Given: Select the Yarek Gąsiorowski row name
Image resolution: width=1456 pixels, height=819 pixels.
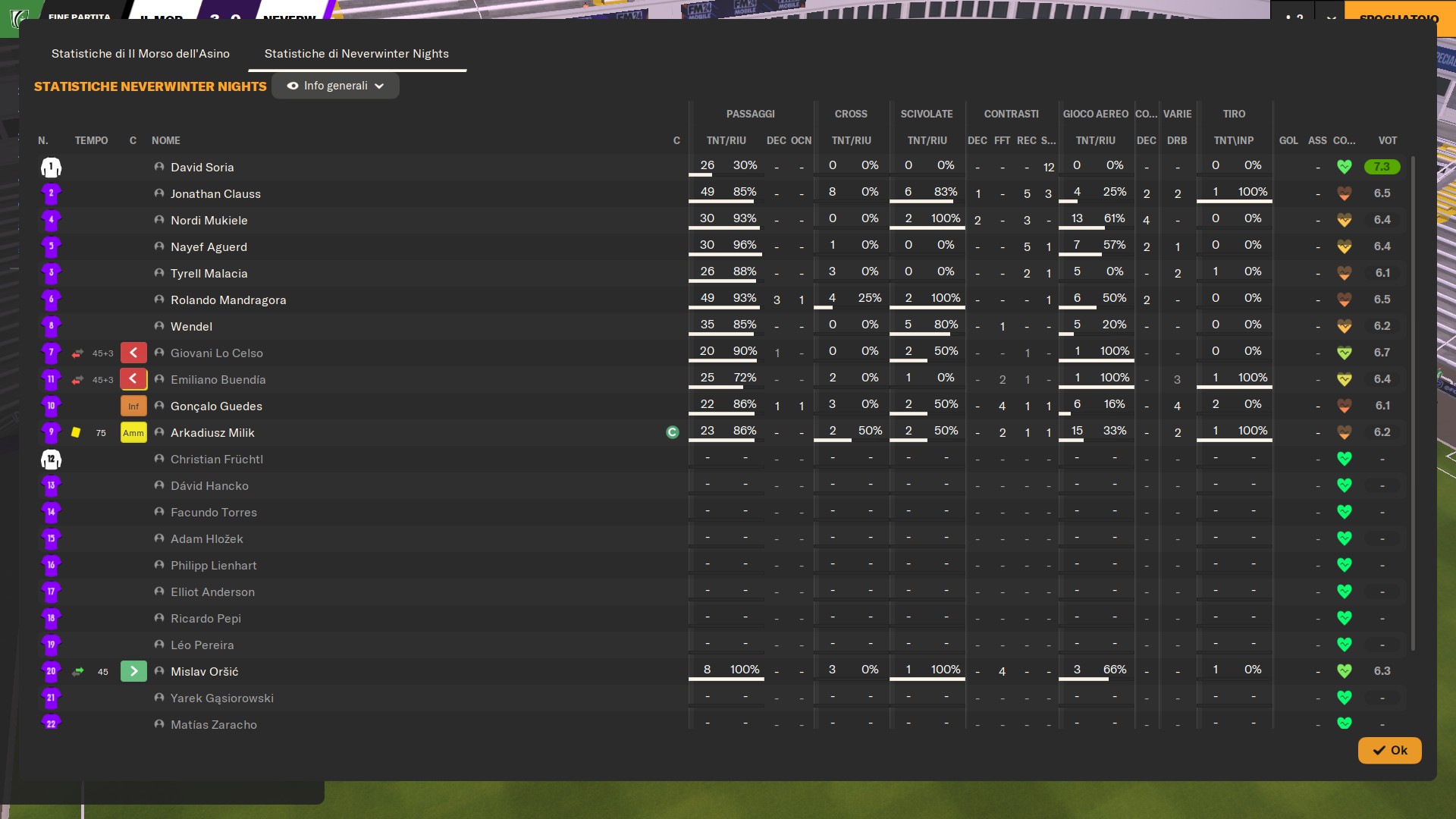Looking at the screenshot, I should pos(222,698).
